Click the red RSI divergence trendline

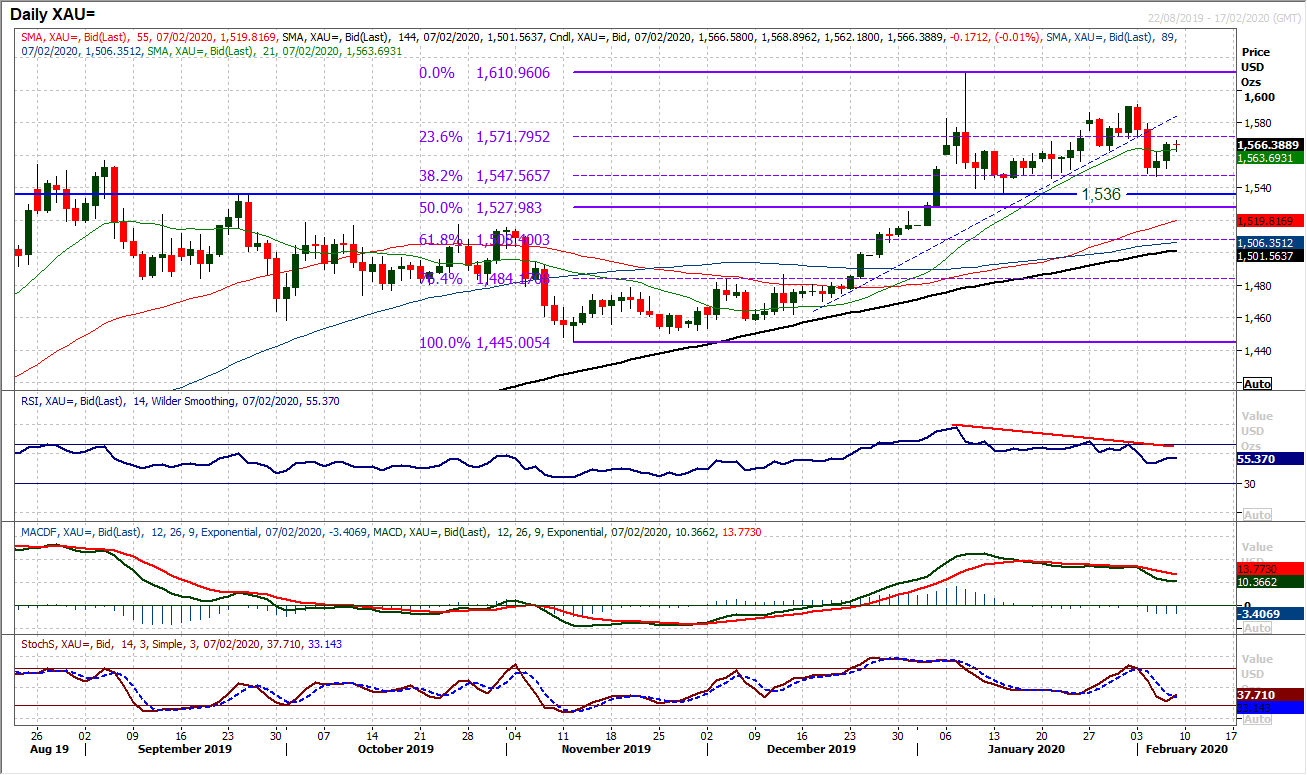[x=1065, y=435]
